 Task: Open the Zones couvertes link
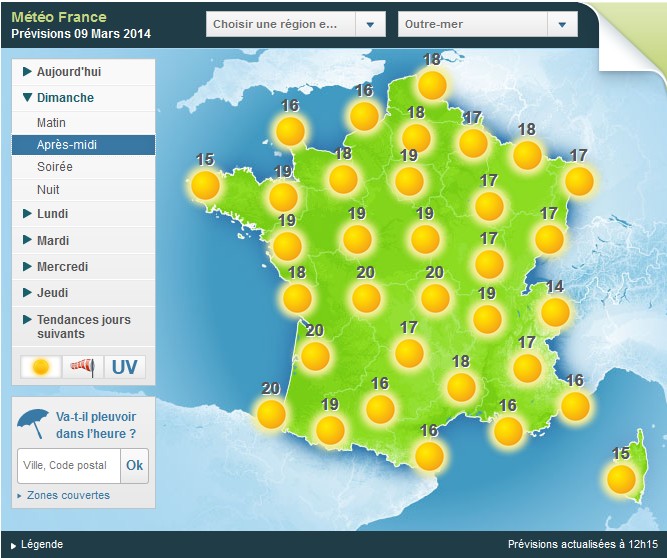(68, 495)
